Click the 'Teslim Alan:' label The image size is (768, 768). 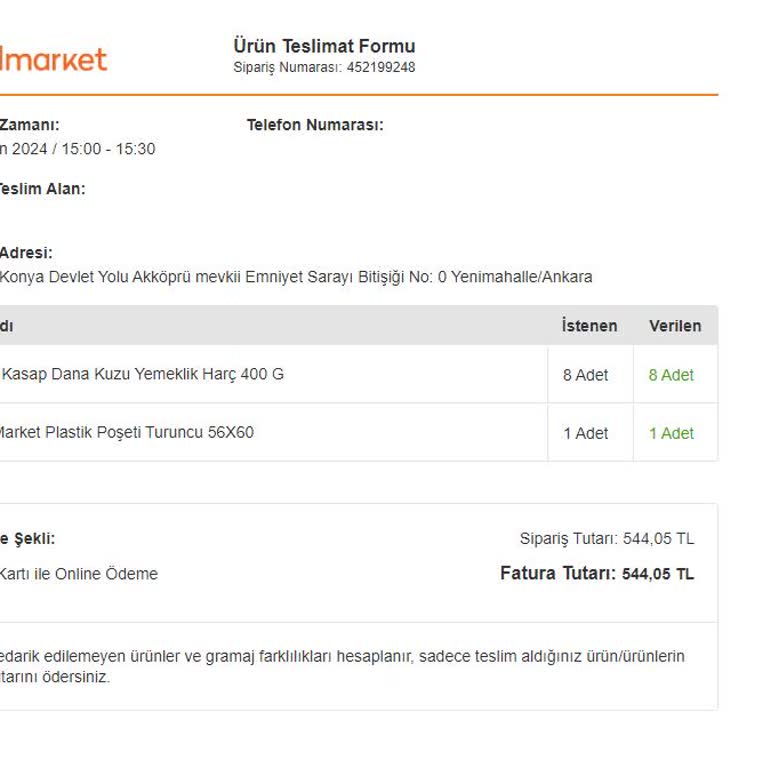[42, 189]
